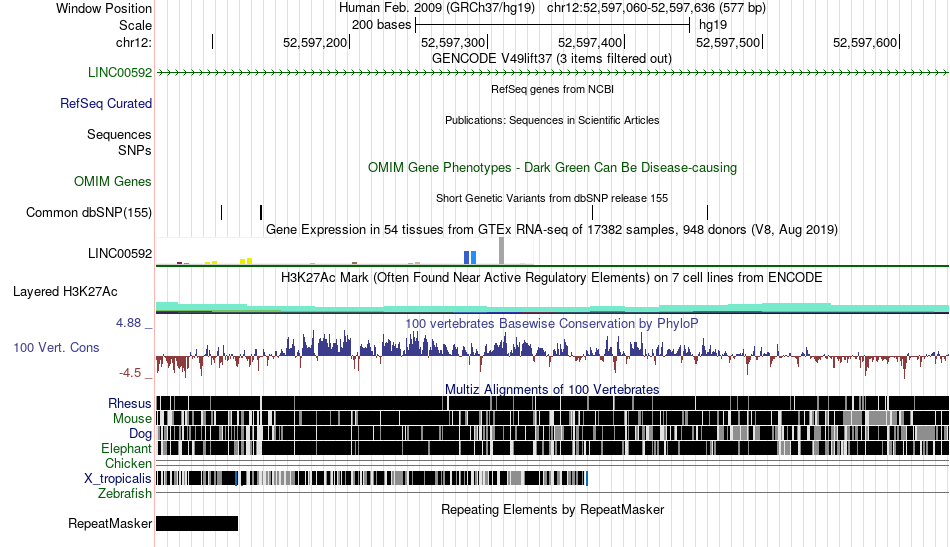
Task: Click the 52,597,300 ruler position
Action: [x=453, y=42]
